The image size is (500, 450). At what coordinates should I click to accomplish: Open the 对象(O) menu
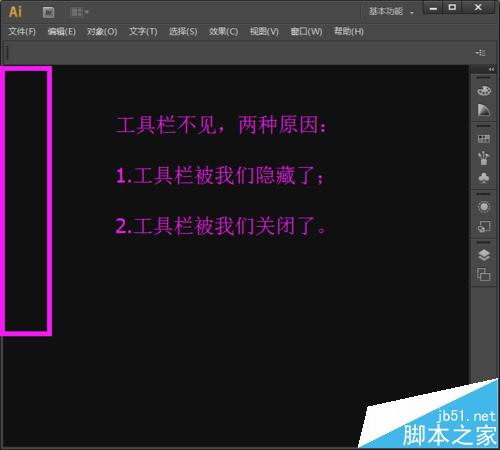pos(102,32)
